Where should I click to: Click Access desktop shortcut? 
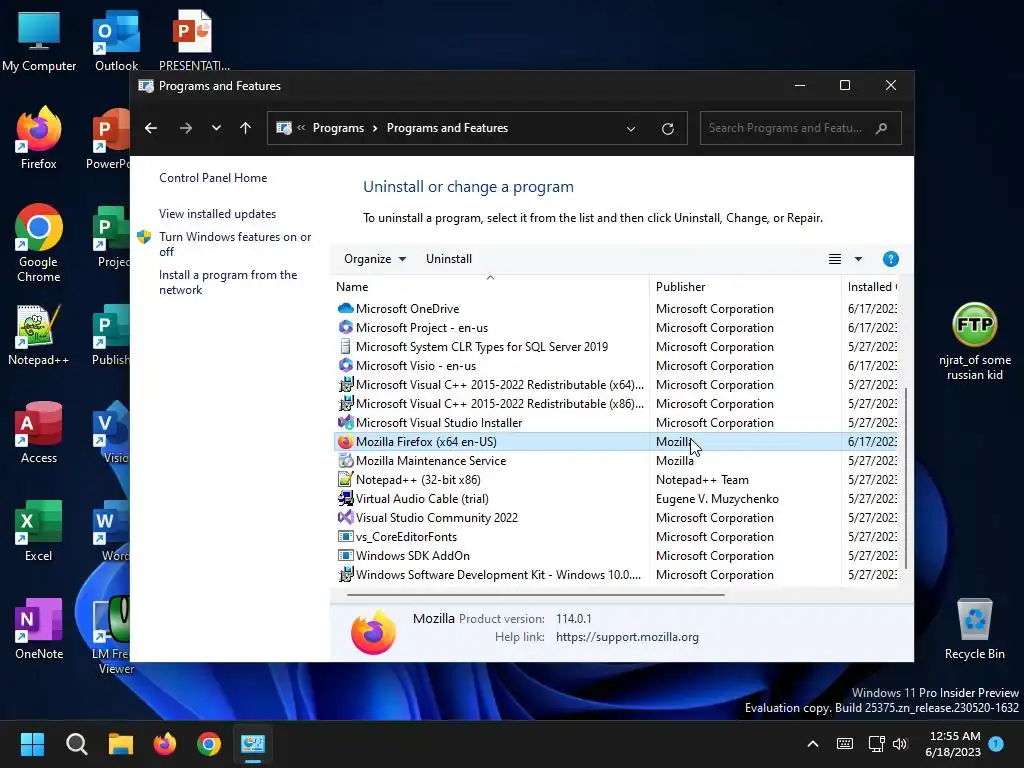coord(39,432)
